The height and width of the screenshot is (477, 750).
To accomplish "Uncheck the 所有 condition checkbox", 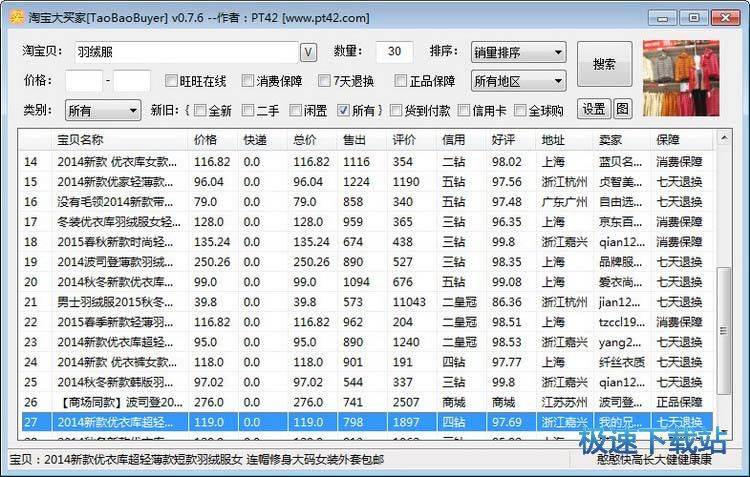I will tap(344, 110).
